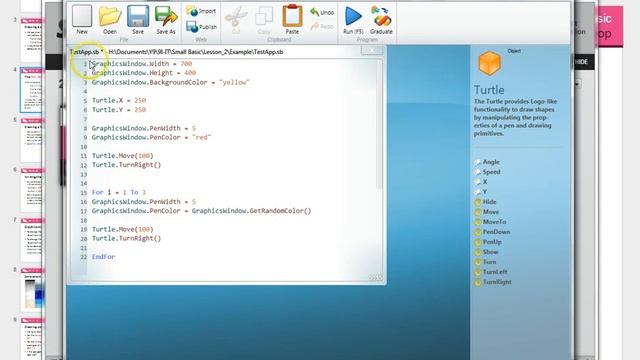Click the Turtle heading in help pane
Screen dimensions: 640x360
pos(489,90)
